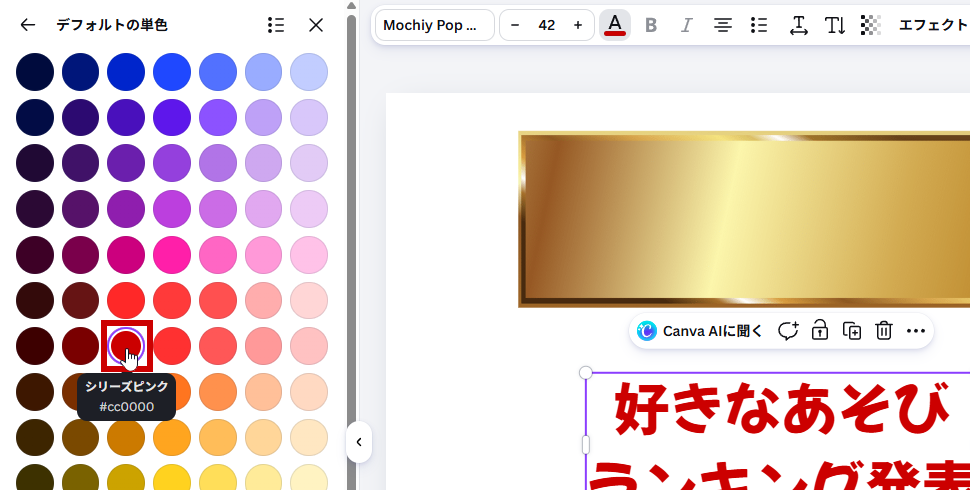The width and height of the screenshot is (970, 490).
Task: Increase font size with plus button
Action: coord(578,25)
